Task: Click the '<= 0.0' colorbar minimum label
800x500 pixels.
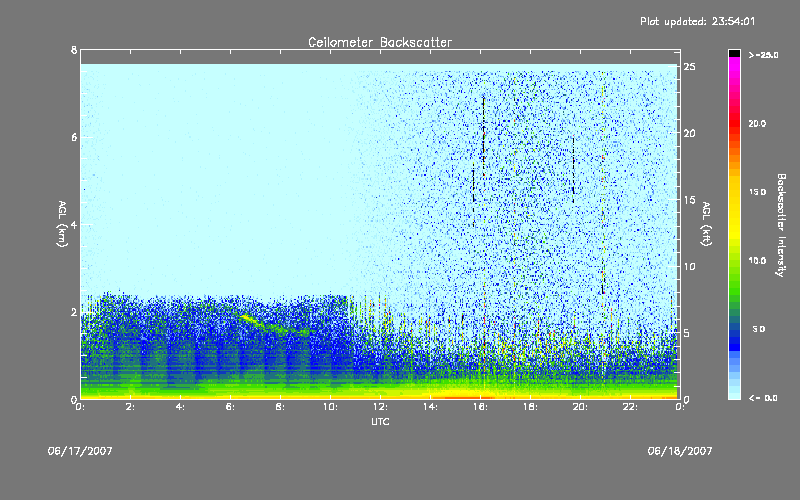Action: [763, 398]
